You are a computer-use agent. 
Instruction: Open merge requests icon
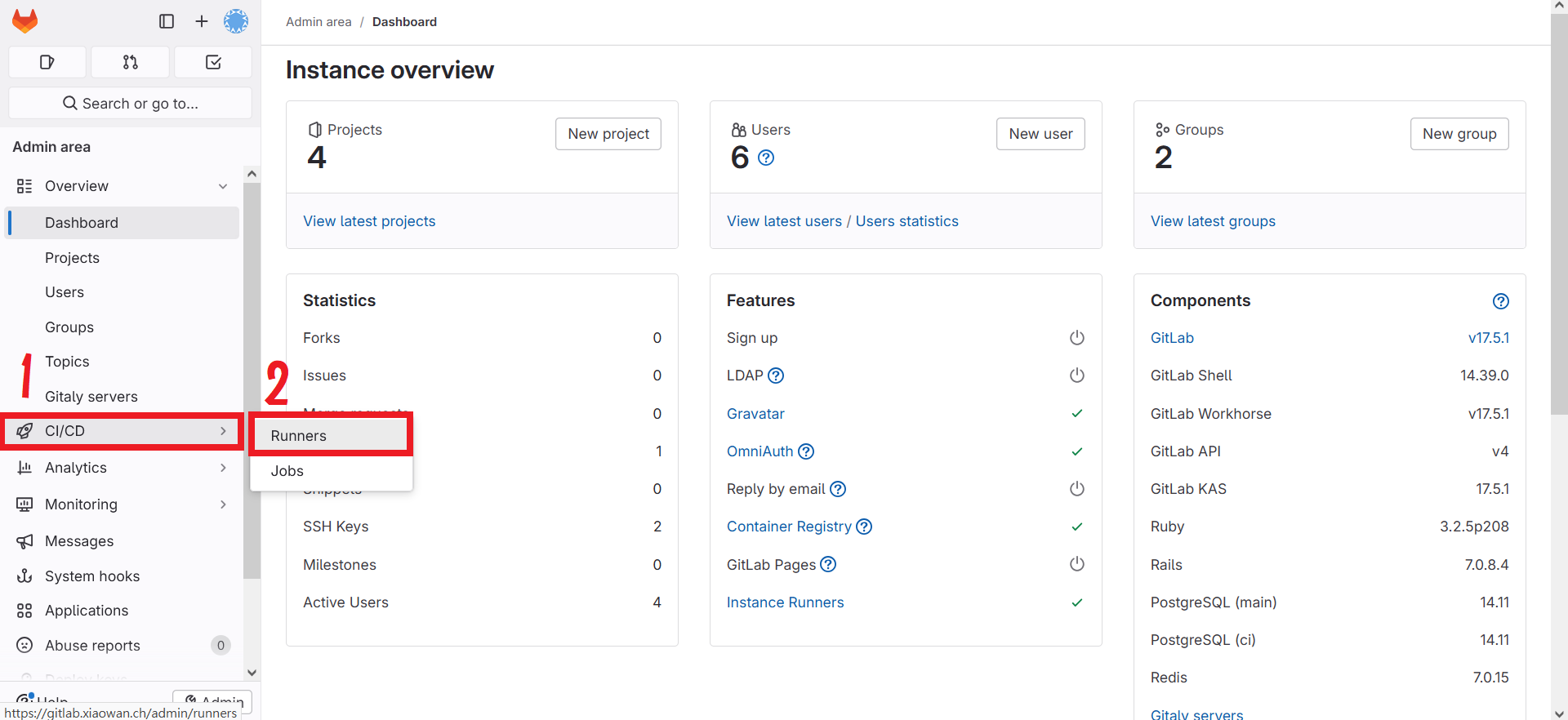(x=131, y=62)
